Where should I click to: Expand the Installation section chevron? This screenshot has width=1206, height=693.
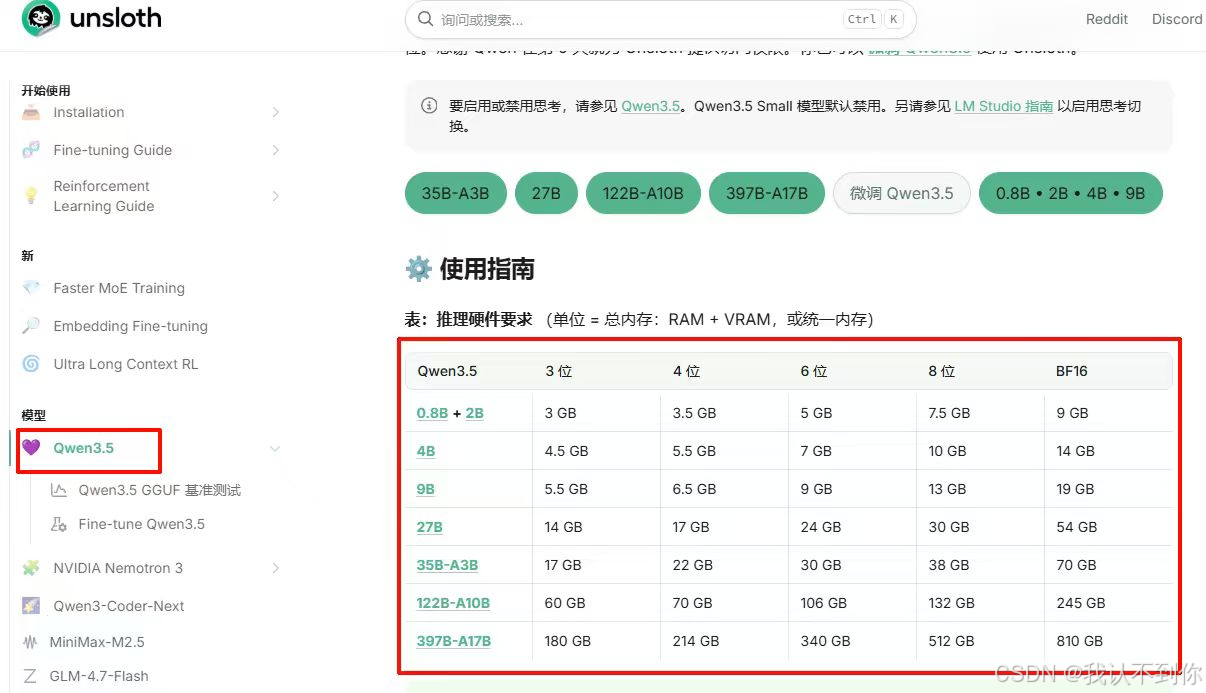275,112
